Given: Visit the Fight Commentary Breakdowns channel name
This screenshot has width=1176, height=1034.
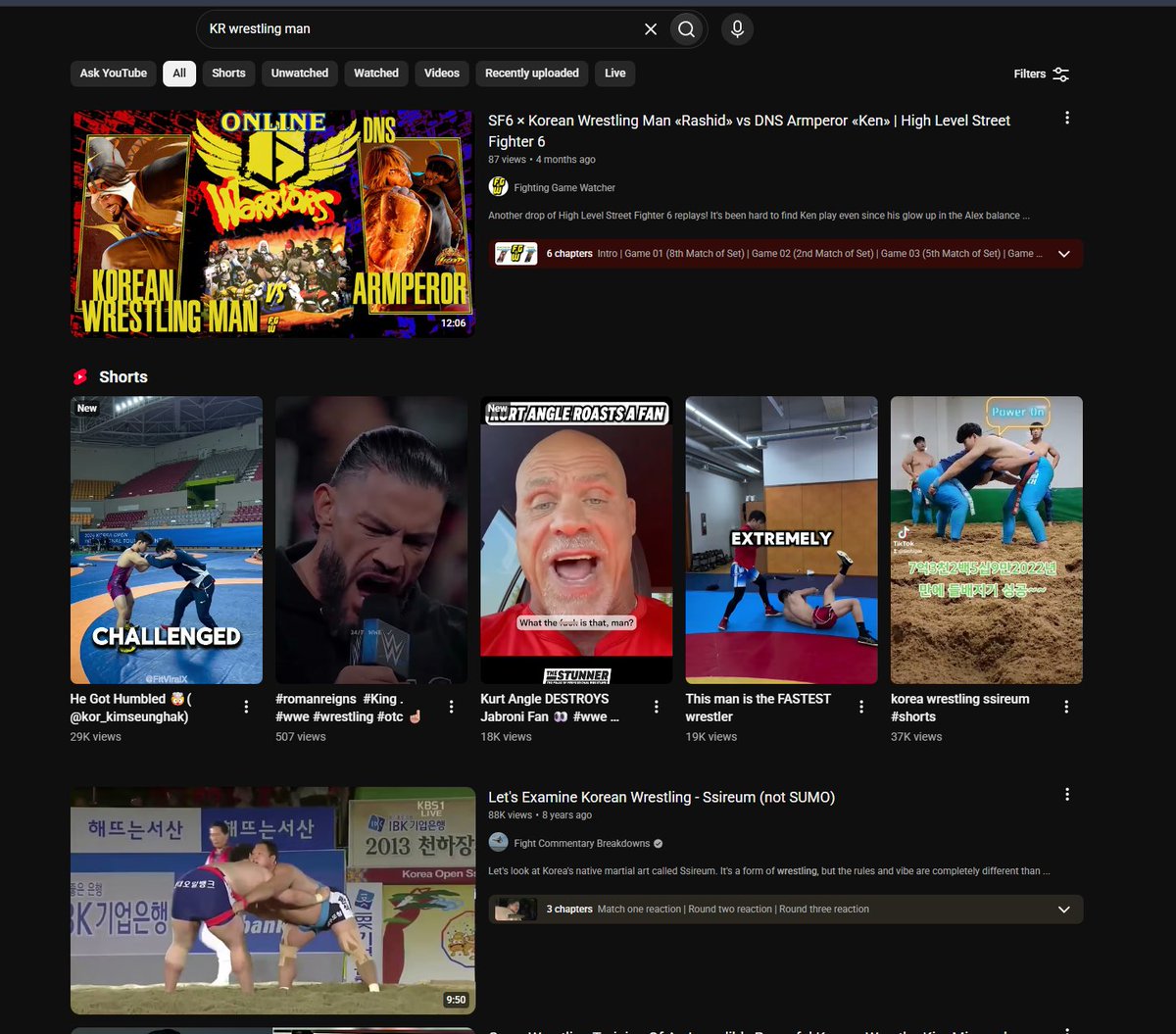Looking at the screenshot, I should tap(581, 843).
